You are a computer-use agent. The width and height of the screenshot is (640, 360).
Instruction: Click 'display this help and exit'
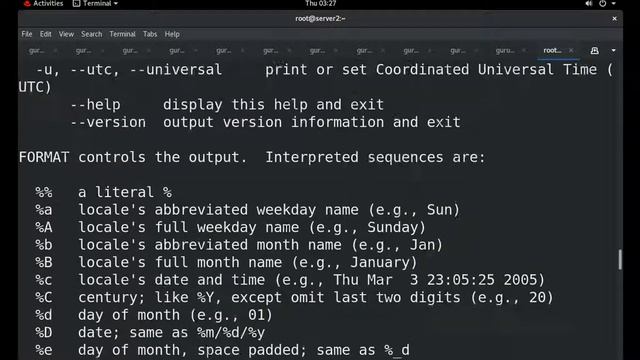[273, 104]
